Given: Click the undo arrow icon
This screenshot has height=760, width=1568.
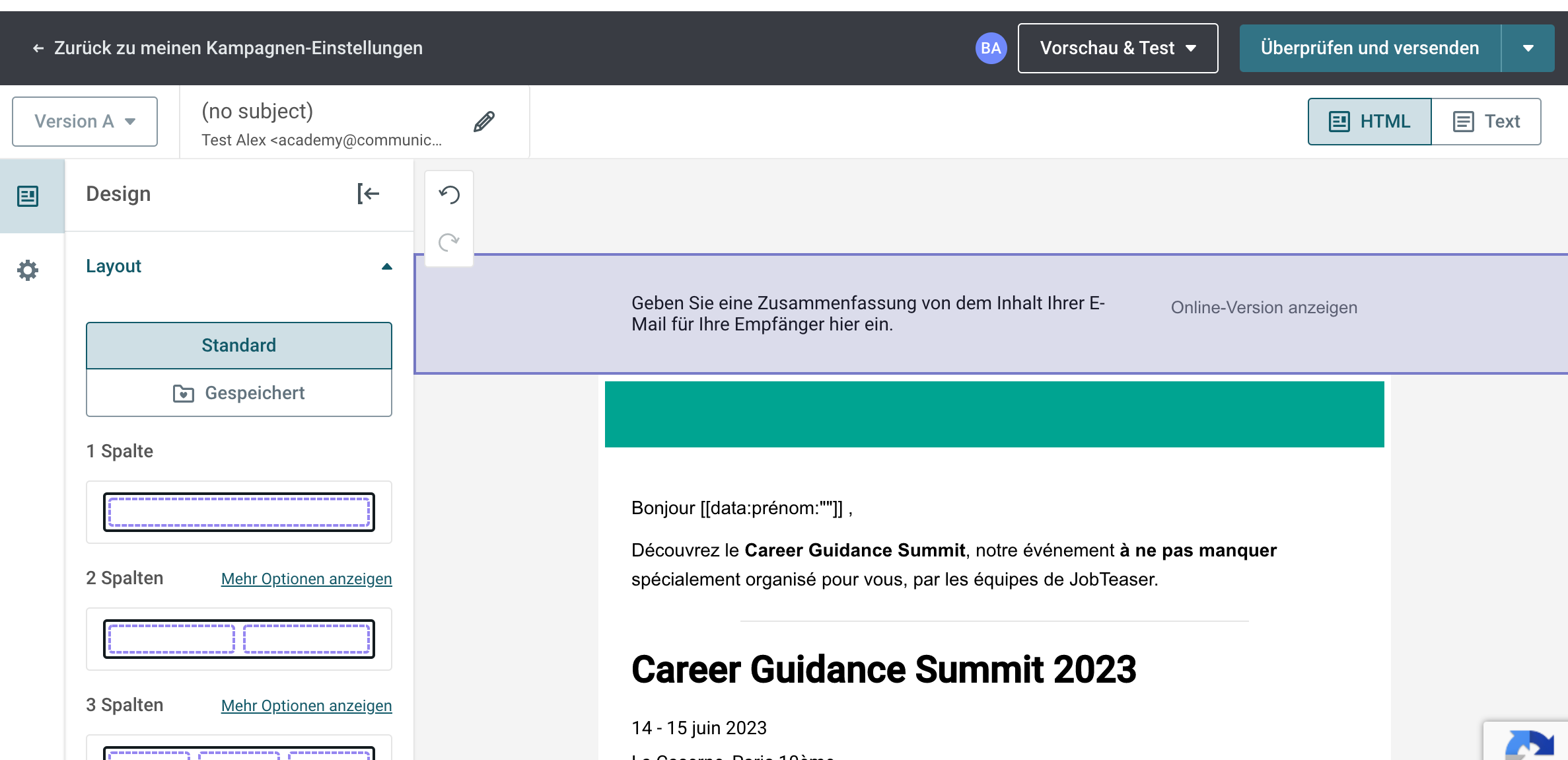Looking at the screenshot, I should tap(449, 194).
